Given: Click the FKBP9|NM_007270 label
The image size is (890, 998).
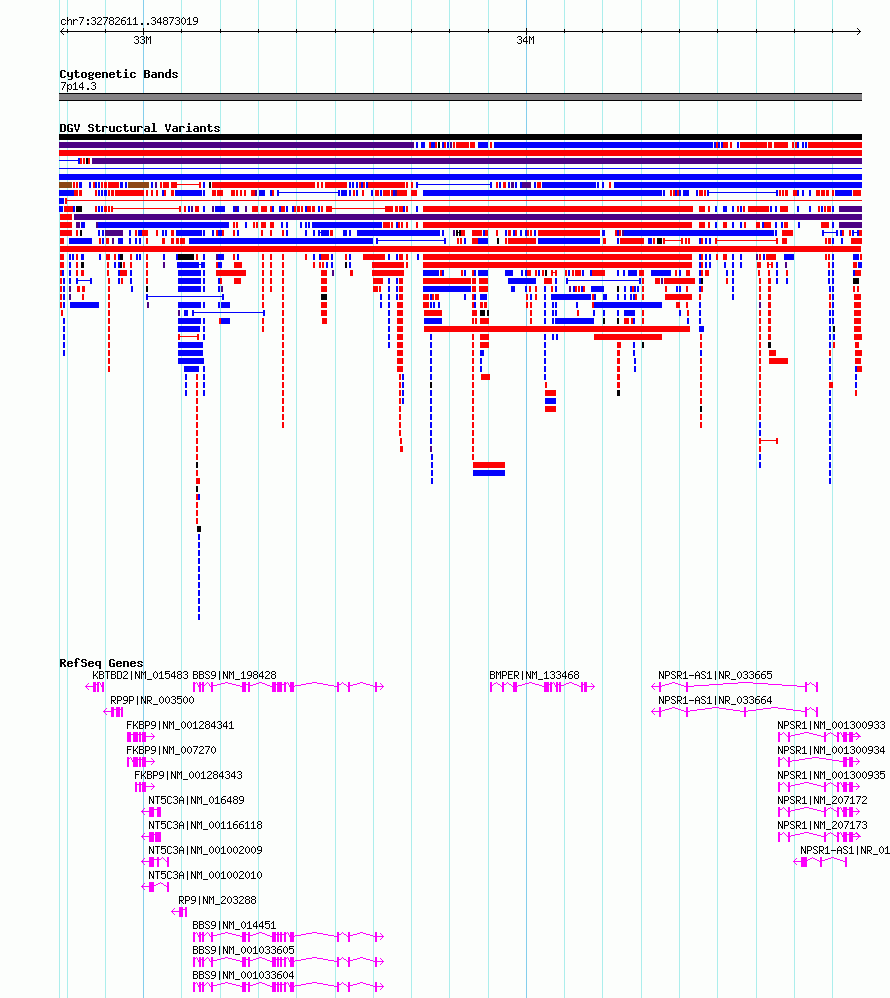Looking at the screenshot, I should click(171, 750).
